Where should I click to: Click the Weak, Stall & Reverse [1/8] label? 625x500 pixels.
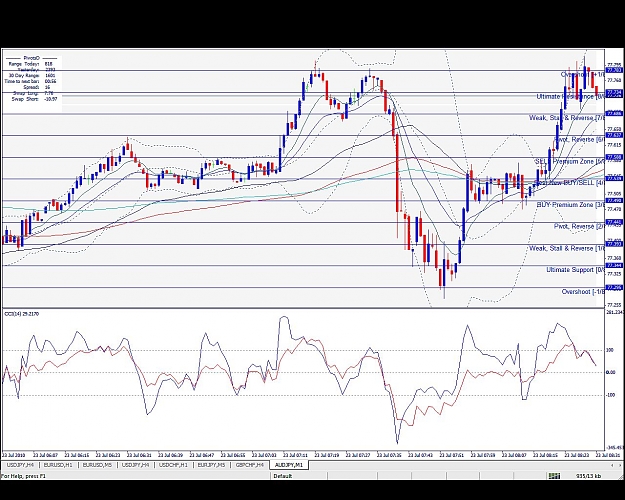click(x=567, y=248)
